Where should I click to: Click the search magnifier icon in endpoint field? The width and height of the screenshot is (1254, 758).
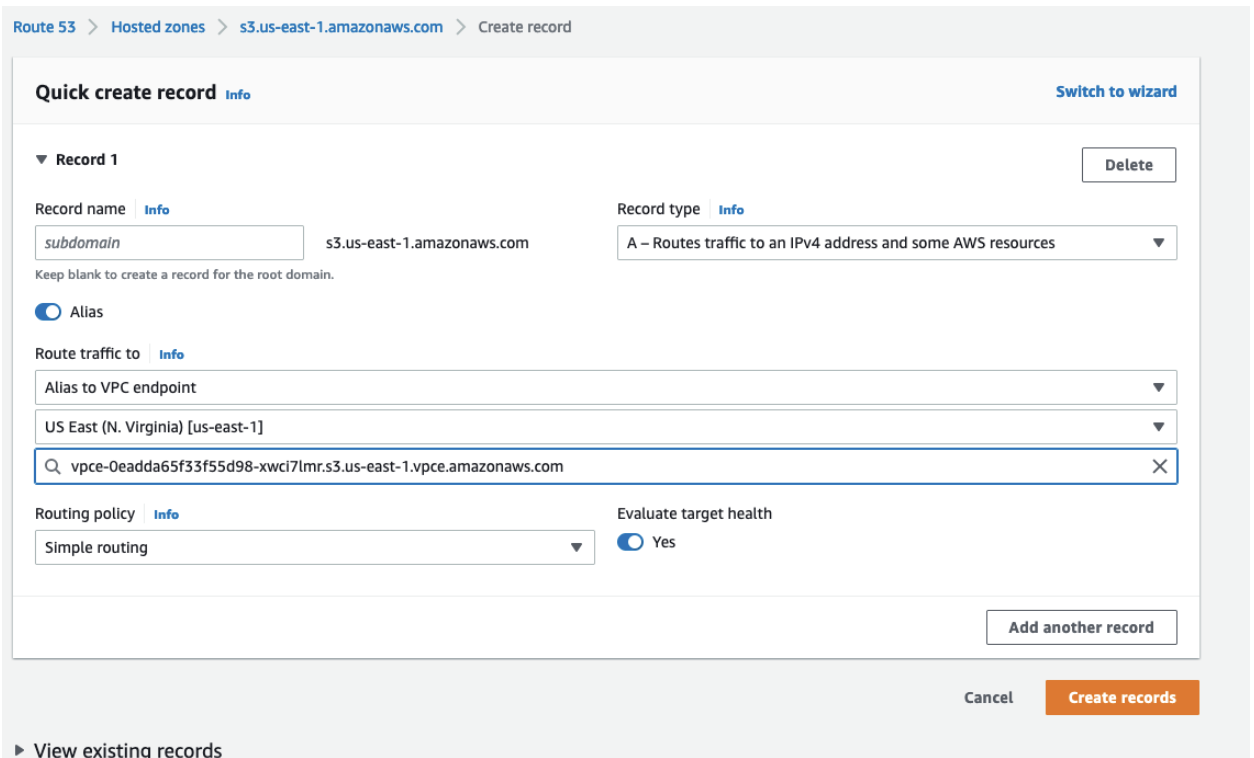pos(52,467)
